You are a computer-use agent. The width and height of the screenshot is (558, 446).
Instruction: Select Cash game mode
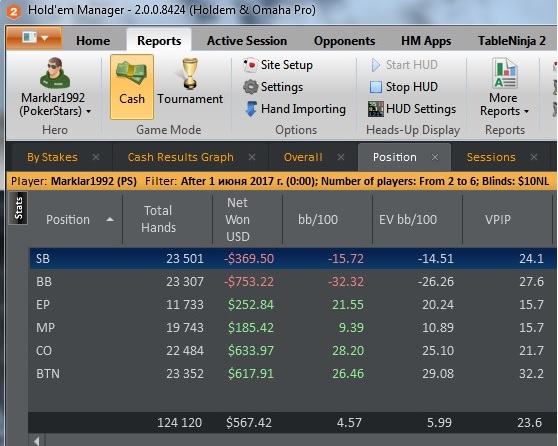click(x=132, y=86)
